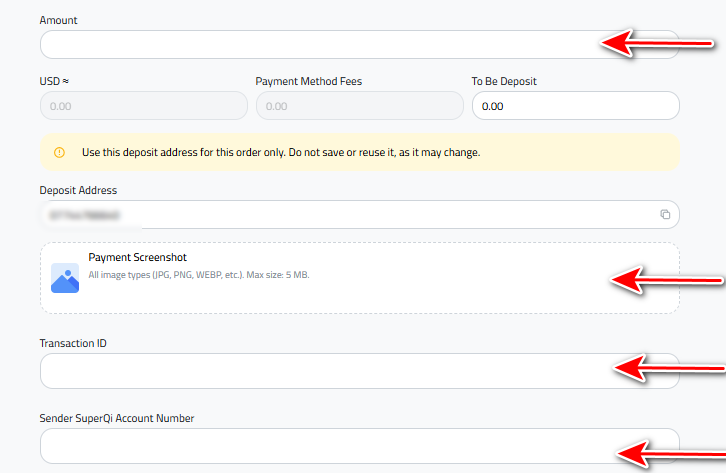Click the Sender SuperQi Account Number label
The image size is (726, 473).
coord(117,418)
